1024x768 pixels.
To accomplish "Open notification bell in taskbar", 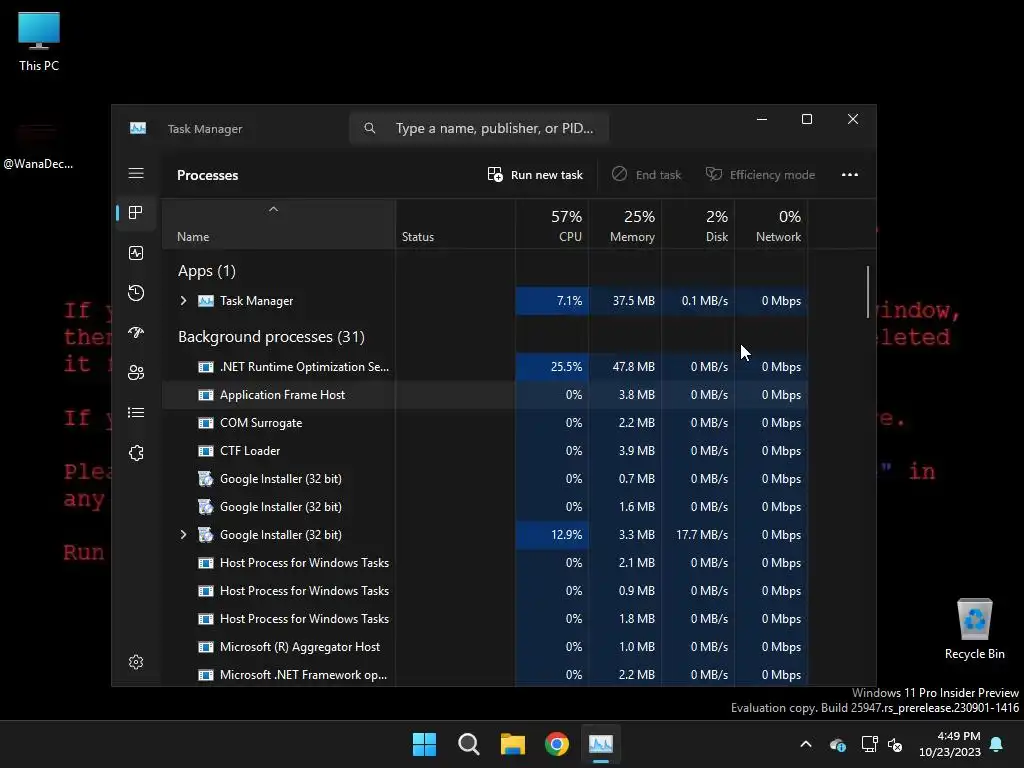I will tap(997, 744).
